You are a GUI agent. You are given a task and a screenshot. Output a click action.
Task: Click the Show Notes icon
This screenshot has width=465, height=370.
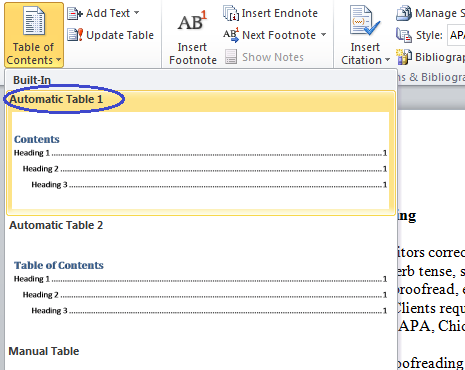[x=231, y=57]
